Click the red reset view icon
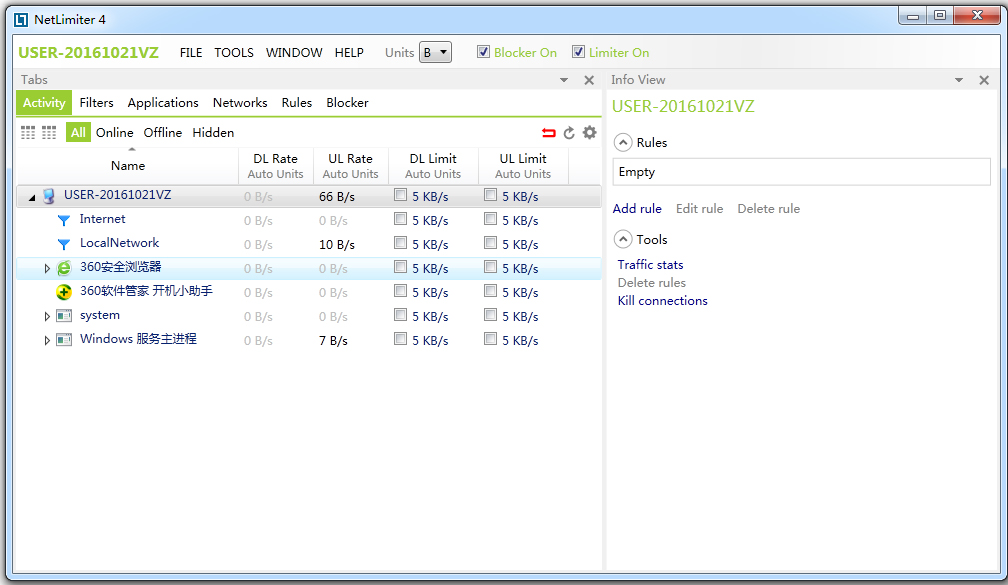The width and height of the screenshot is (1008, 585). [x=548, y=133]
